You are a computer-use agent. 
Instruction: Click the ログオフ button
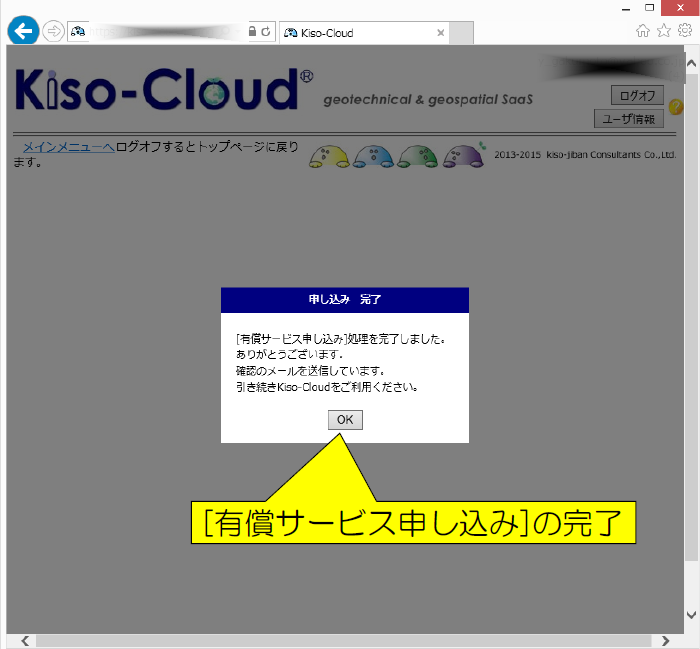[637, 96]
